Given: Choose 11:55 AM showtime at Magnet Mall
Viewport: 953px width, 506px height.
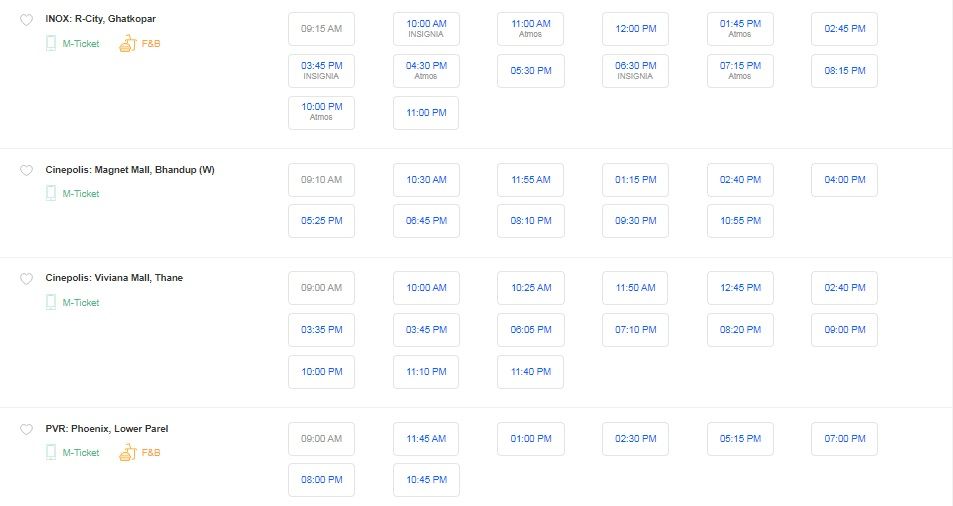Looking at the screenshot, I should click(531, 180).
